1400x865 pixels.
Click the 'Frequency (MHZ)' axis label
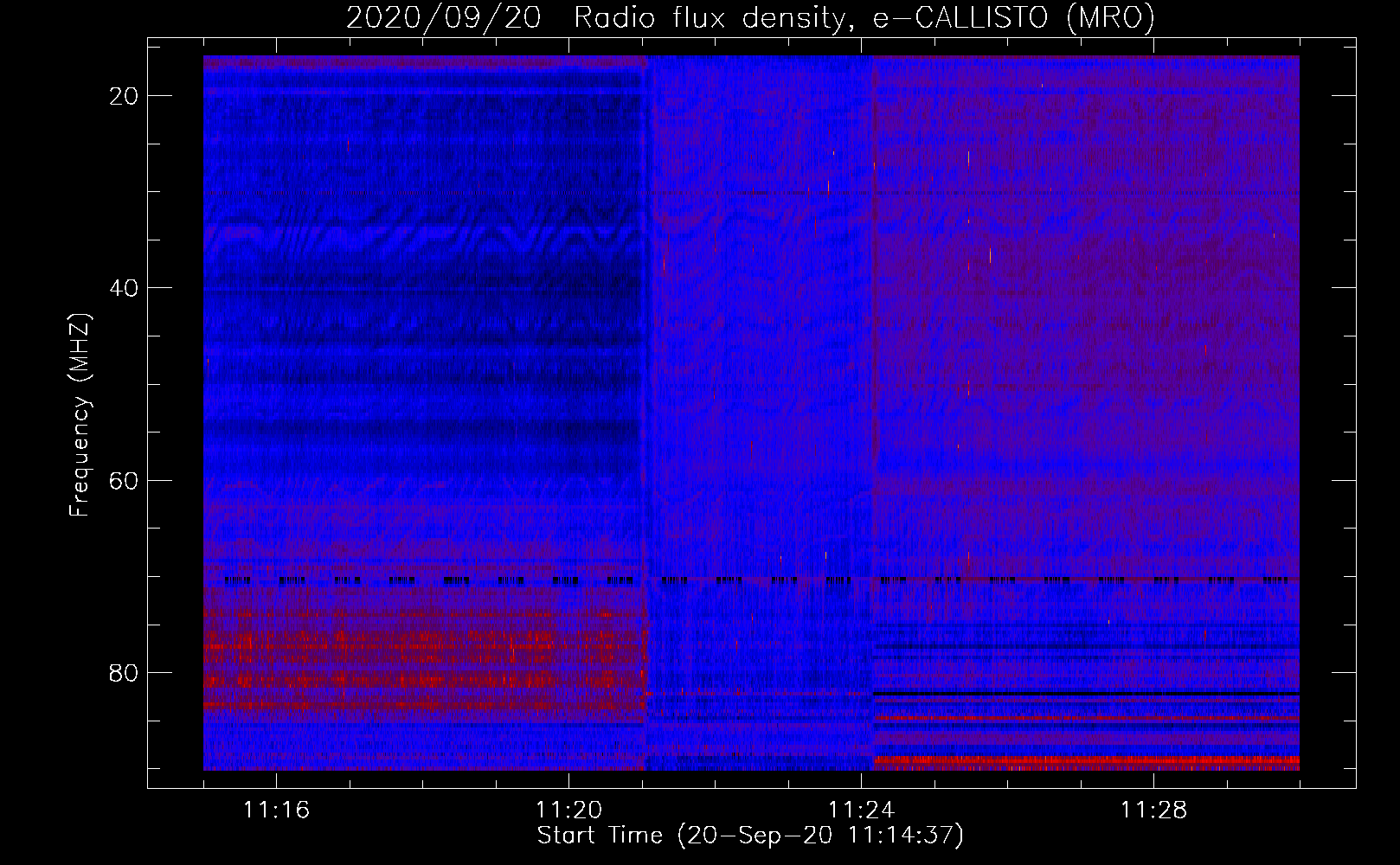80,414
